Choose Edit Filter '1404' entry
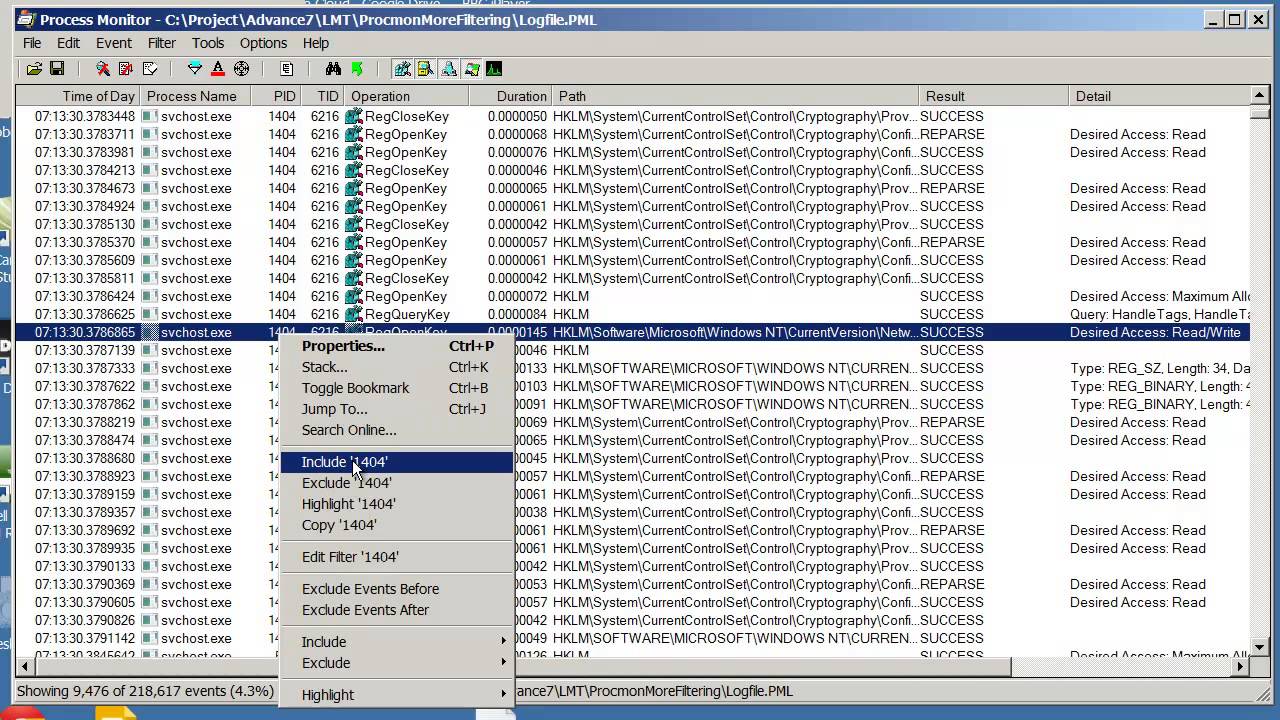This screenshot has width=1280, height=720. coord(396,557)
